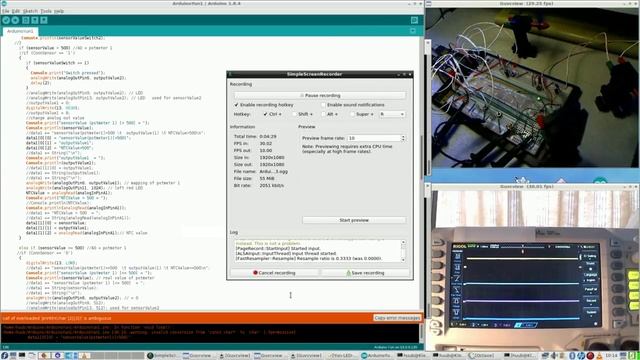Click the Arduino console output scrollbar
Image resolution: width=640 pixels, height=360 pixels.
421,333
